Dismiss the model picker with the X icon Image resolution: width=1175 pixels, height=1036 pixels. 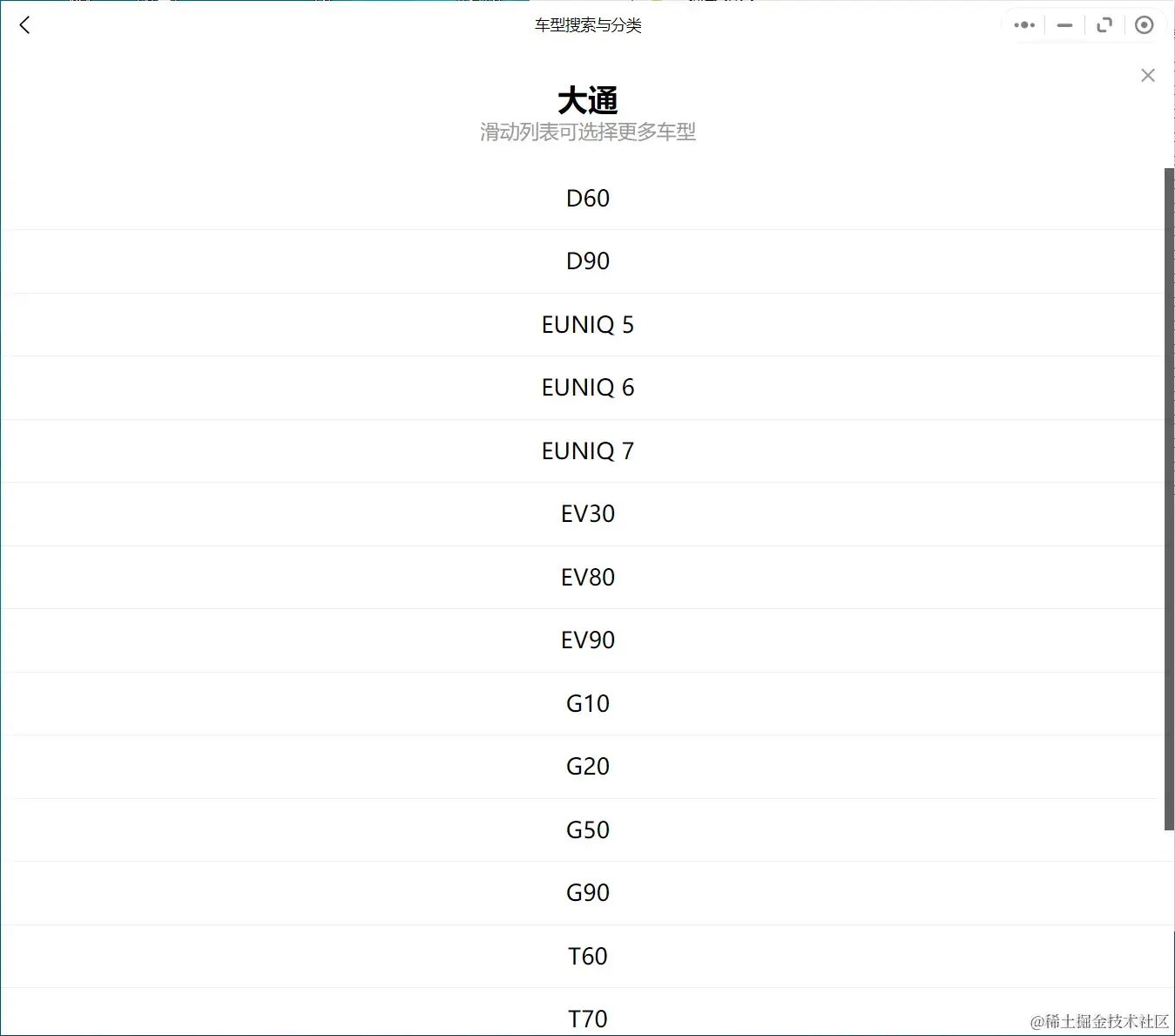1147,75
